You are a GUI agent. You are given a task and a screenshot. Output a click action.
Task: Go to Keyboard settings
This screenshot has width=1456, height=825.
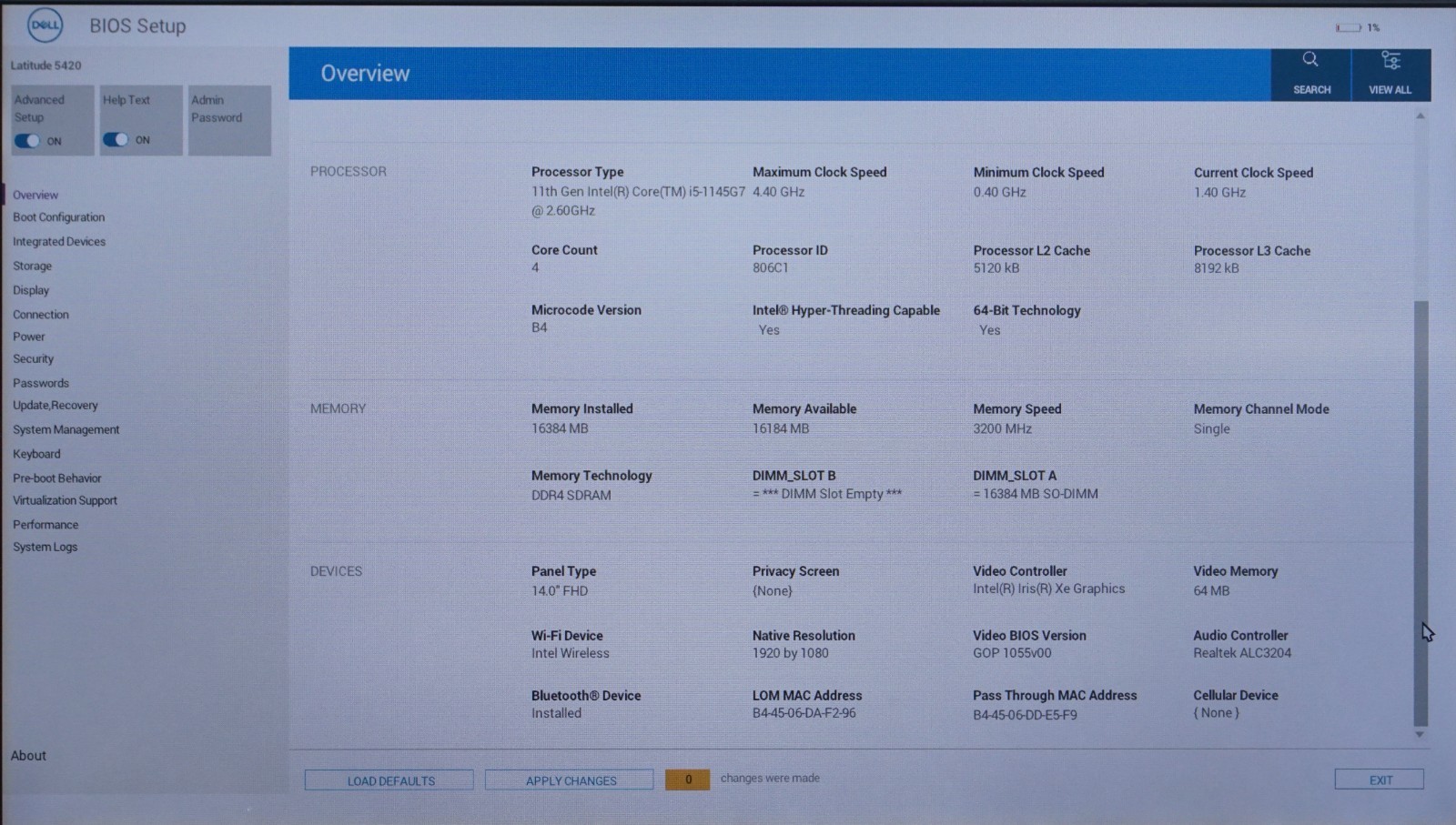[x=36, y=454]
